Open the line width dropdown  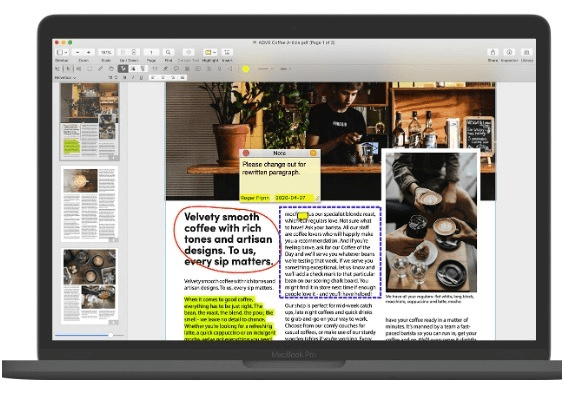click(265, 69)
